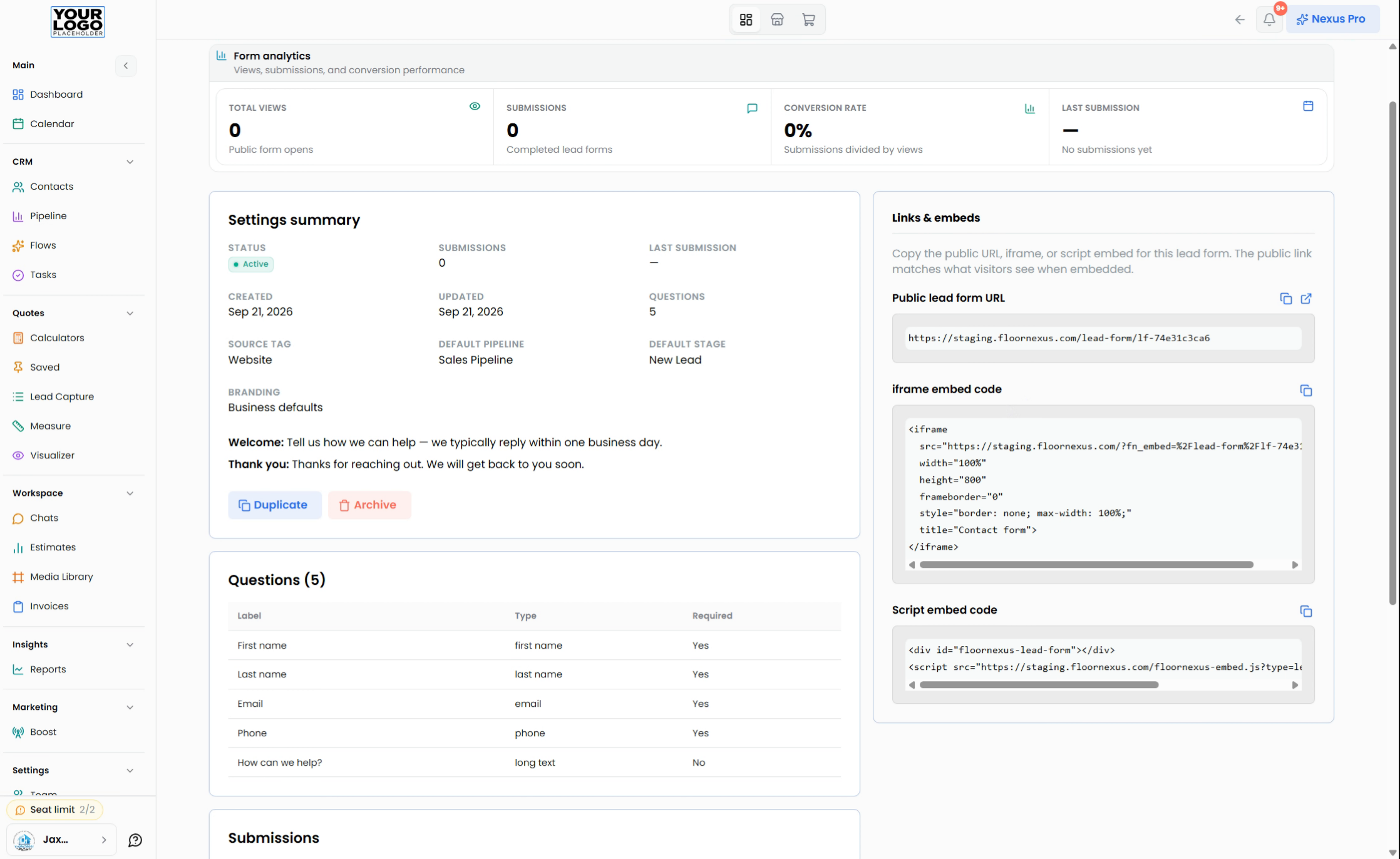Collapse the Quotes section
Screen dimensions: 1400x859
[130, 314]
